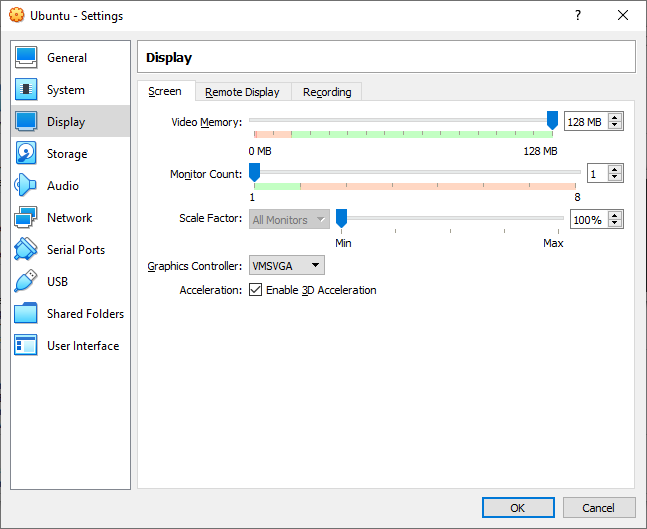The width and height of the screenshot is (647, 529).
Task: Click the help question mark button
Action: [578, 15]
